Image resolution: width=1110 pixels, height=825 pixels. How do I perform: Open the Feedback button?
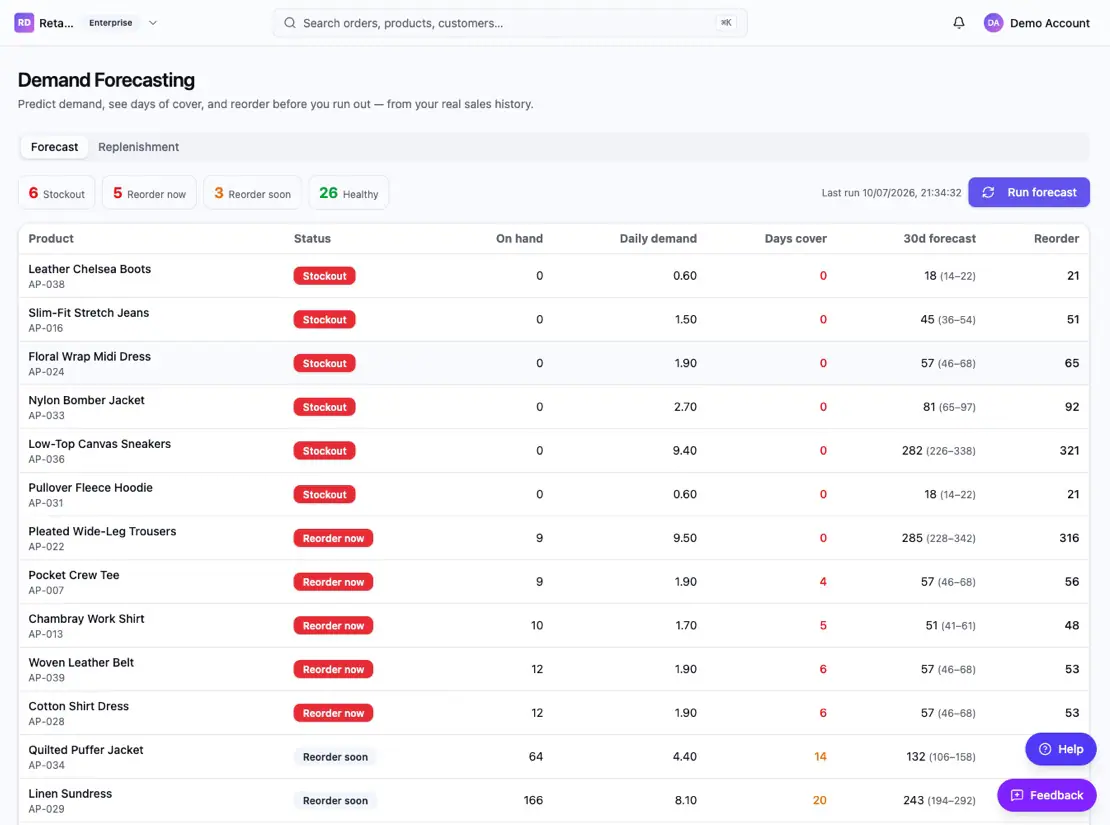tap(1047, 795)
